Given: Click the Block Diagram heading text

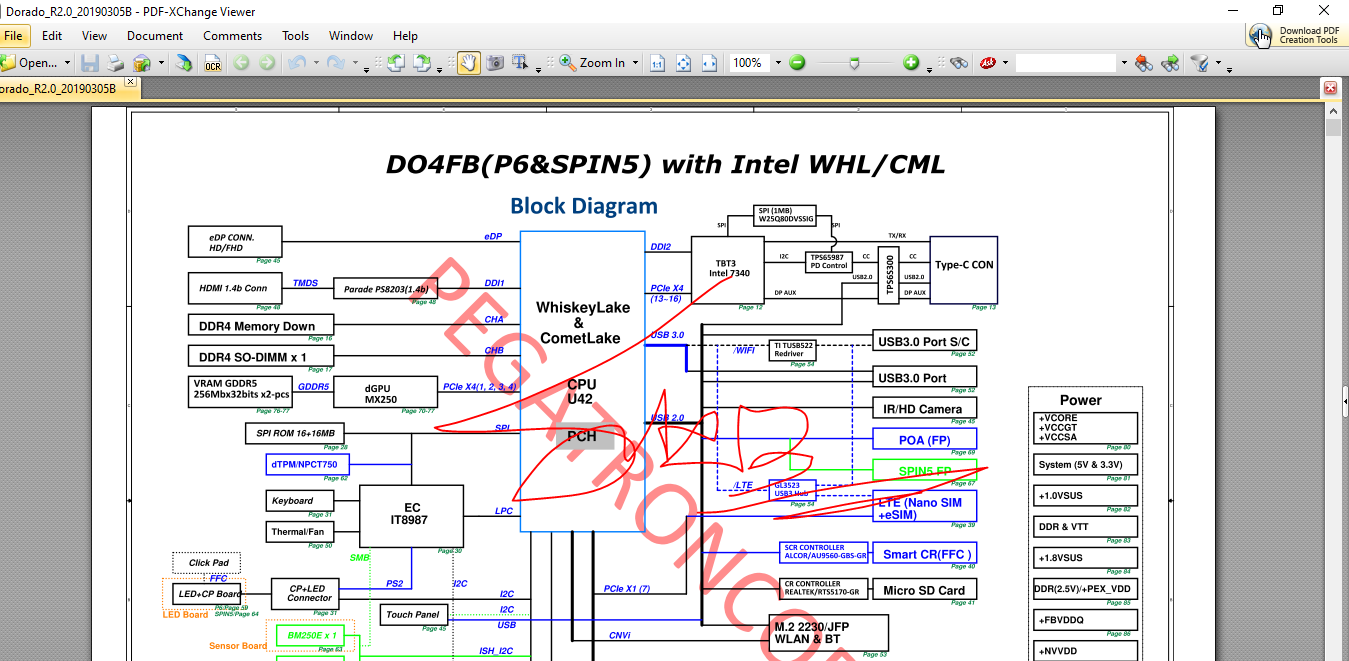Looking at the screenshot, I should [584, 206].
